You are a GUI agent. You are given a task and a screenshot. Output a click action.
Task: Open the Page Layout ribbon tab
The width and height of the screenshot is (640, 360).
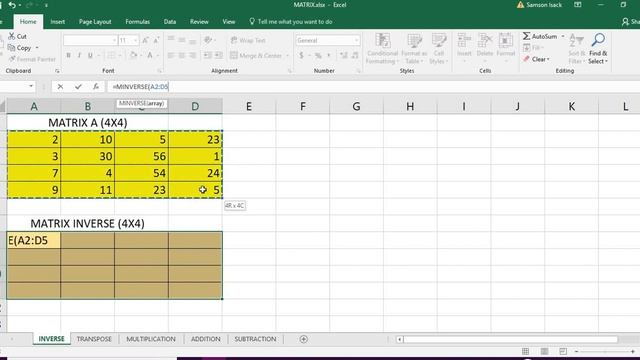(x=95, y=22)
